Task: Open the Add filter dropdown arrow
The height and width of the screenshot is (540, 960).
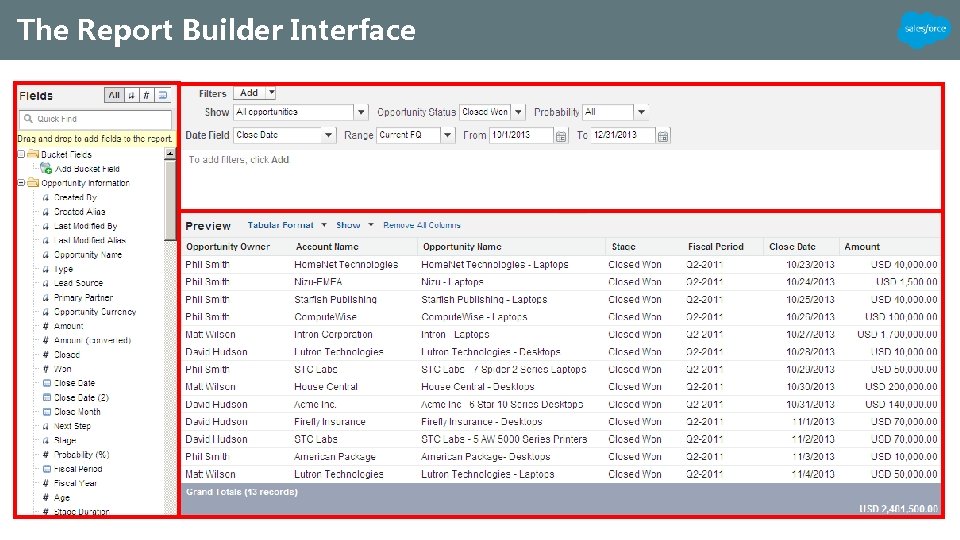Action: 271,93
